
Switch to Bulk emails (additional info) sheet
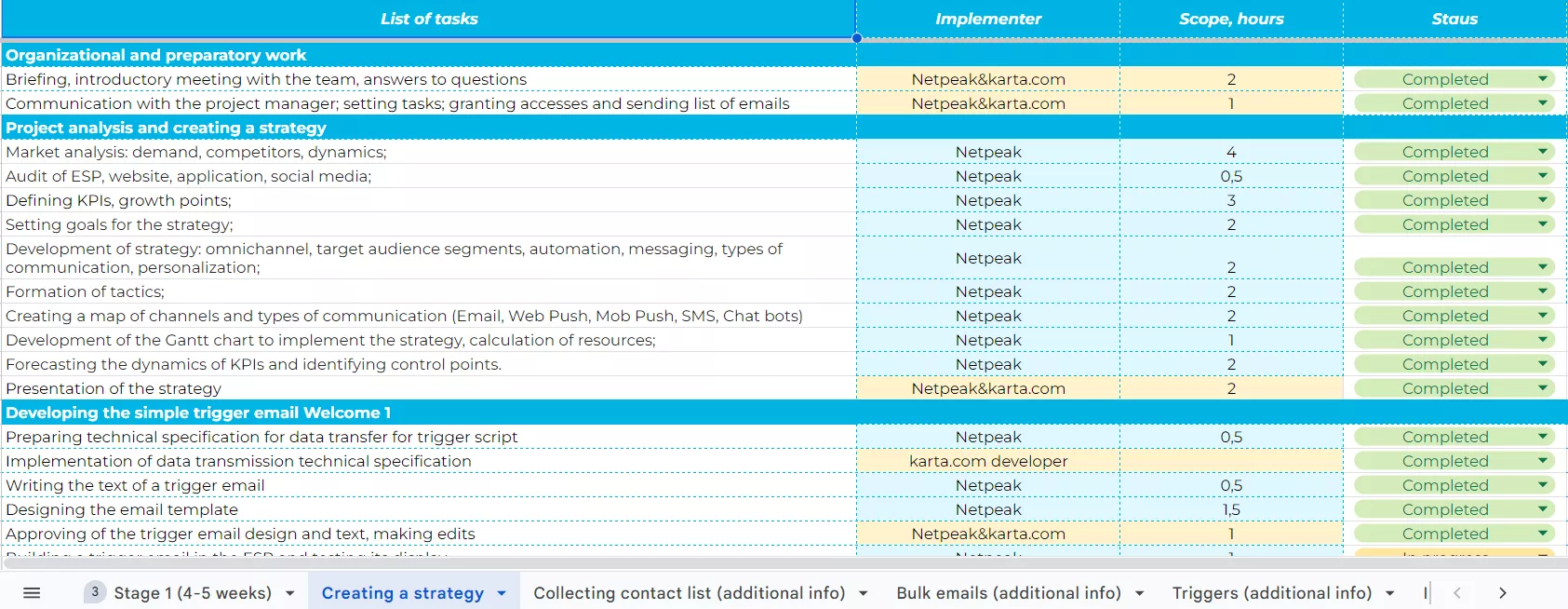tap(1009, 593)
